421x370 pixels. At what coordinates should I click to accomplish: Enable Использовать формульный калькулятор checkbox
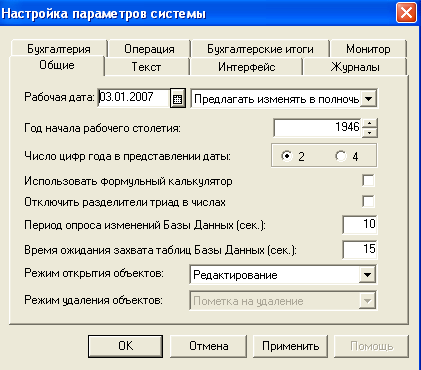coord(368,181)
